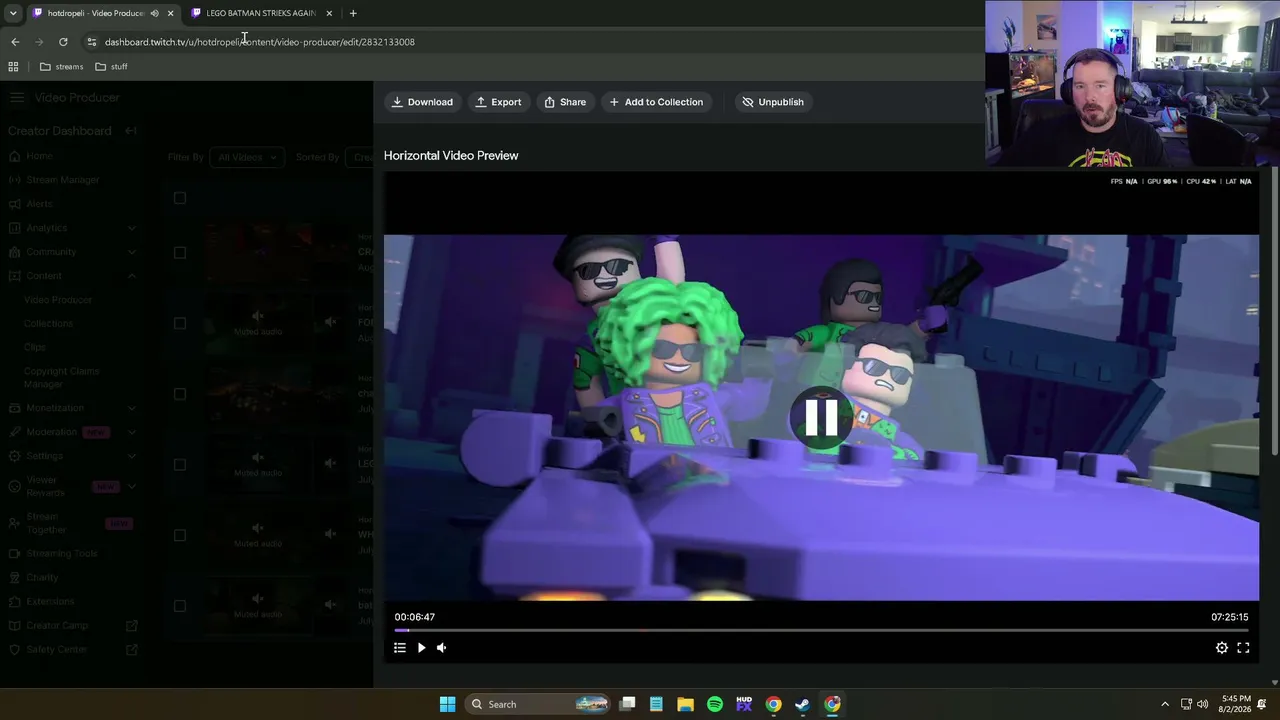Viewport: 1280px width, 720px height.
Task: Mute the audio-playing hotdropeli tab
Action: coord(154,13)
